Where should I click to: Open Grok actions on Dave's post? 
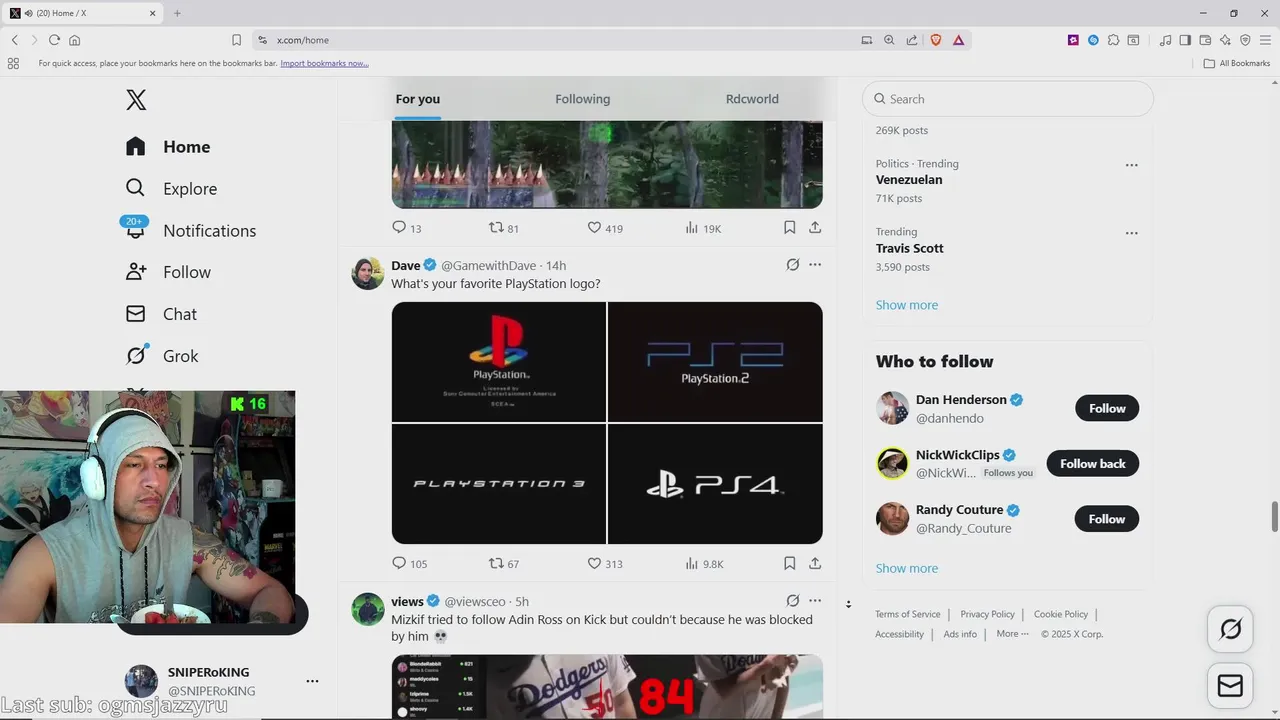click(792, 265)
